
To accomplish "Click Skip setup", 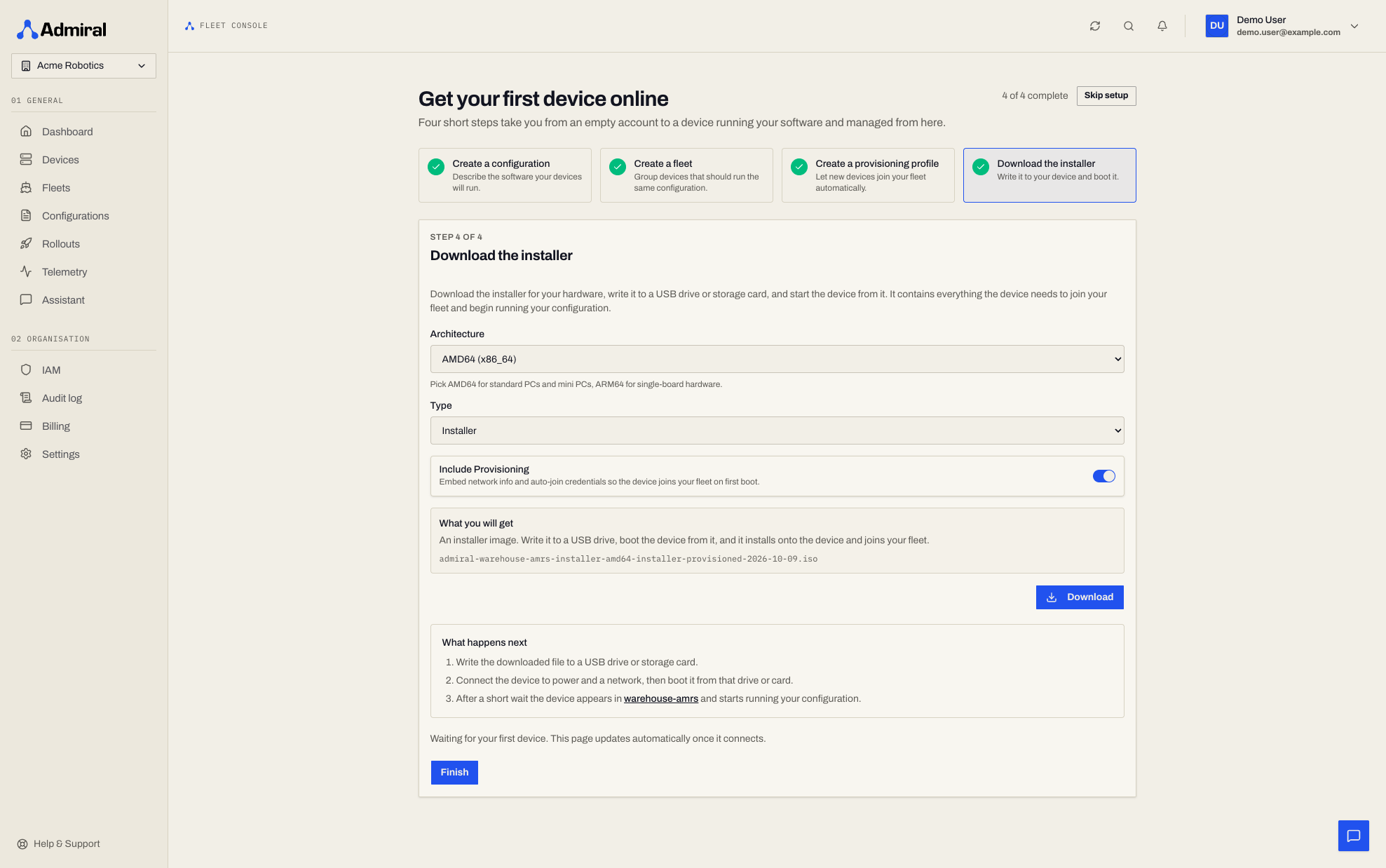I will coord(1106,96).
